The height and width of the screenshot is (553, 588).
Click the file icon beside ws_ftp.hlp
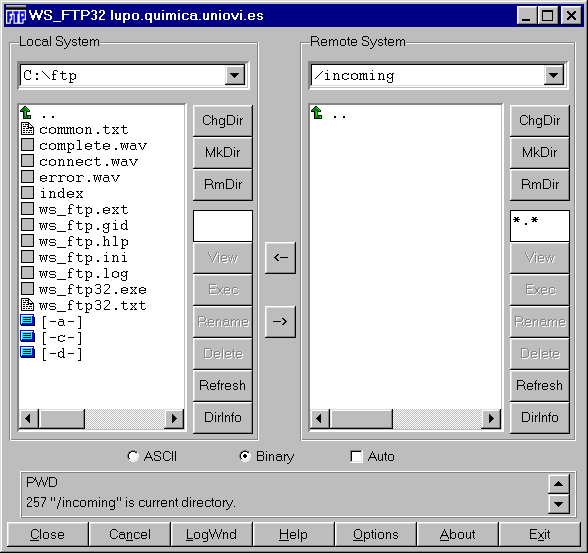(27, 241)
